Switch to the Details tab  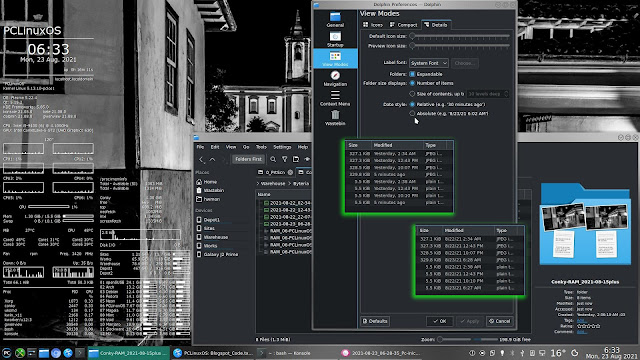click(436, 25)
